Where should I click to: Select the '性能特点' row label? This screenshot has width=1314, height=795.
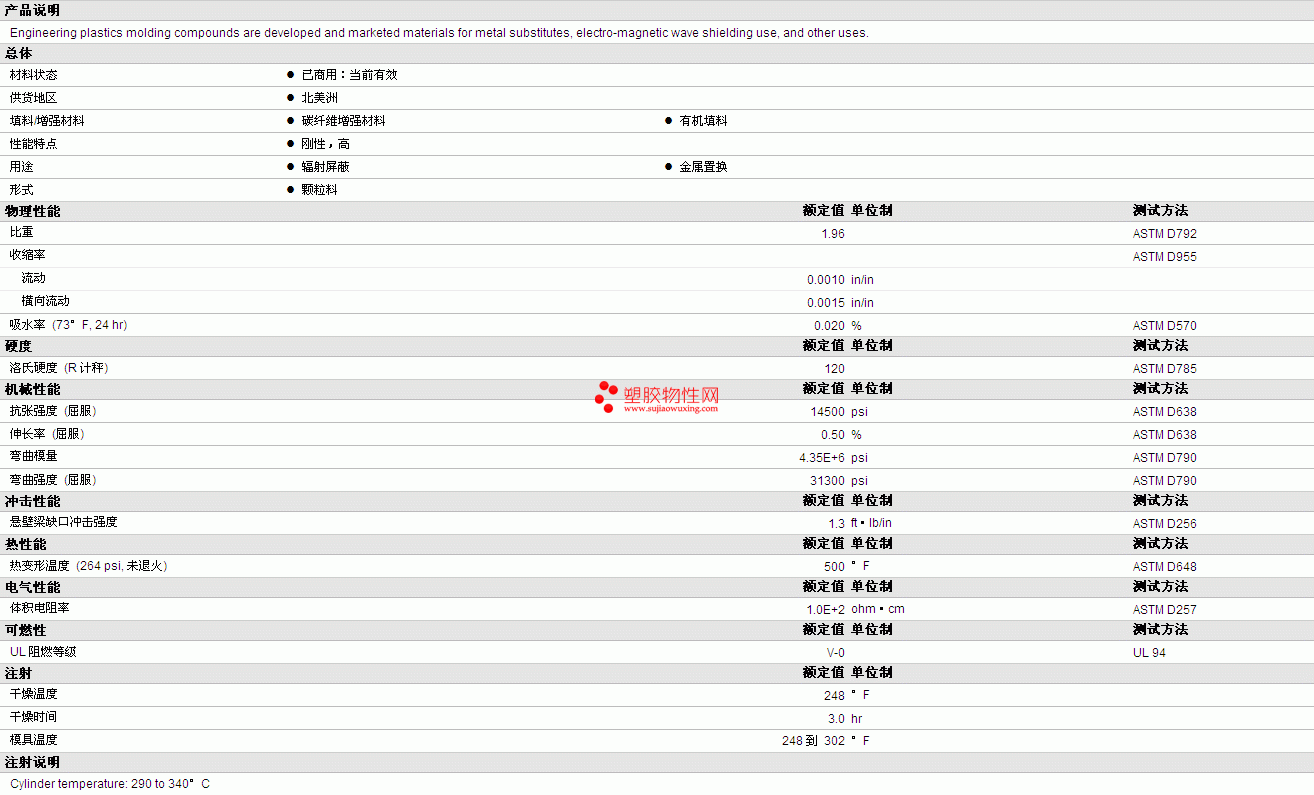click(34, 144)
